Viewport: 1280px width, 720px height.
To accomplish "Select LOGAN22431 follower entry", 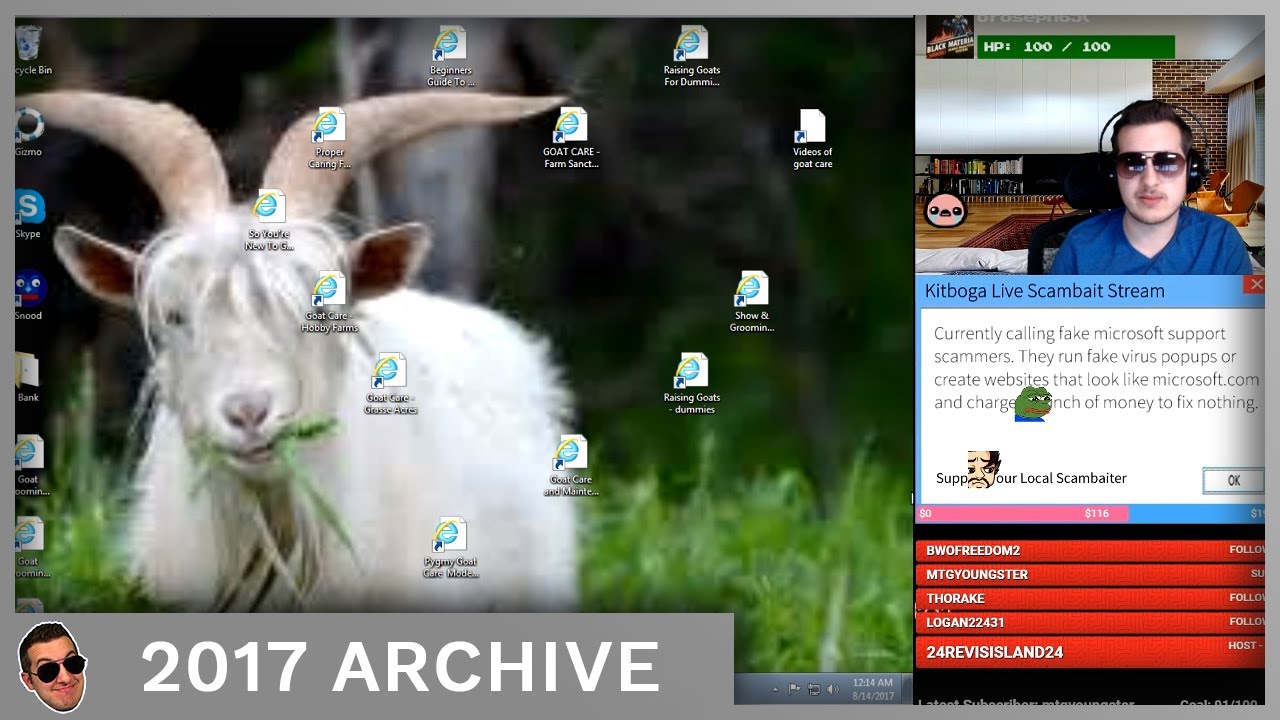I will pyautogui.click(x=1091, y=623).
